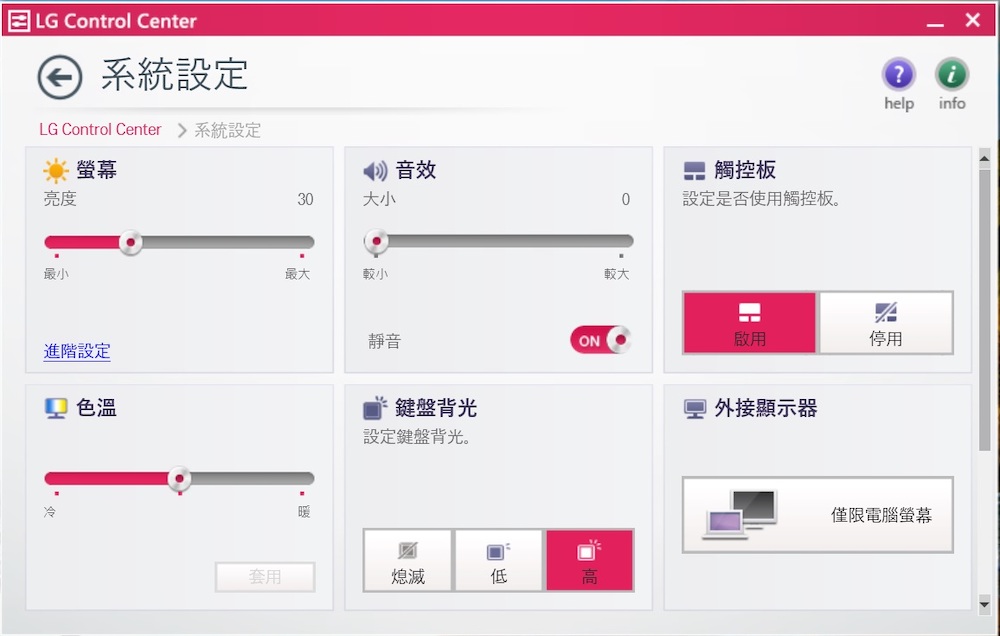Go back with the circular arrow button
The image size is (1000, 636).
point(60,77)
